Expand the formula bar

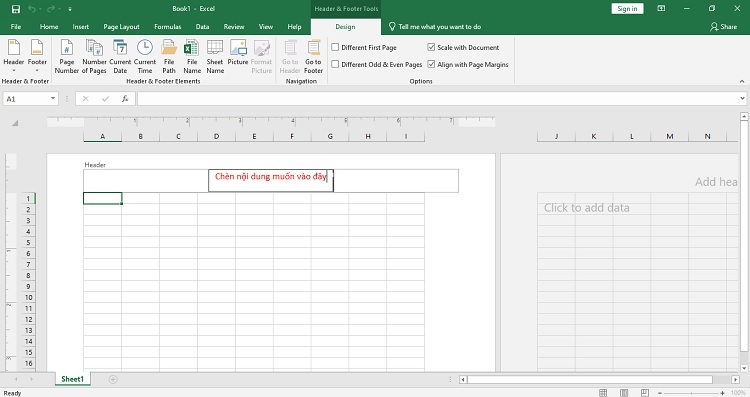click(x=742, y=99)
